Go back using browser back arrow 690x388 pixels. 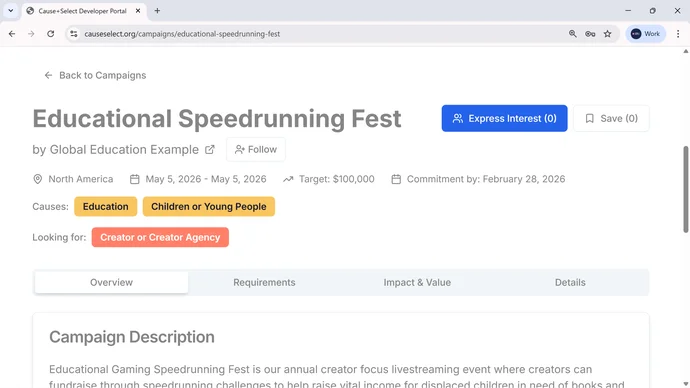pos(12,34)
